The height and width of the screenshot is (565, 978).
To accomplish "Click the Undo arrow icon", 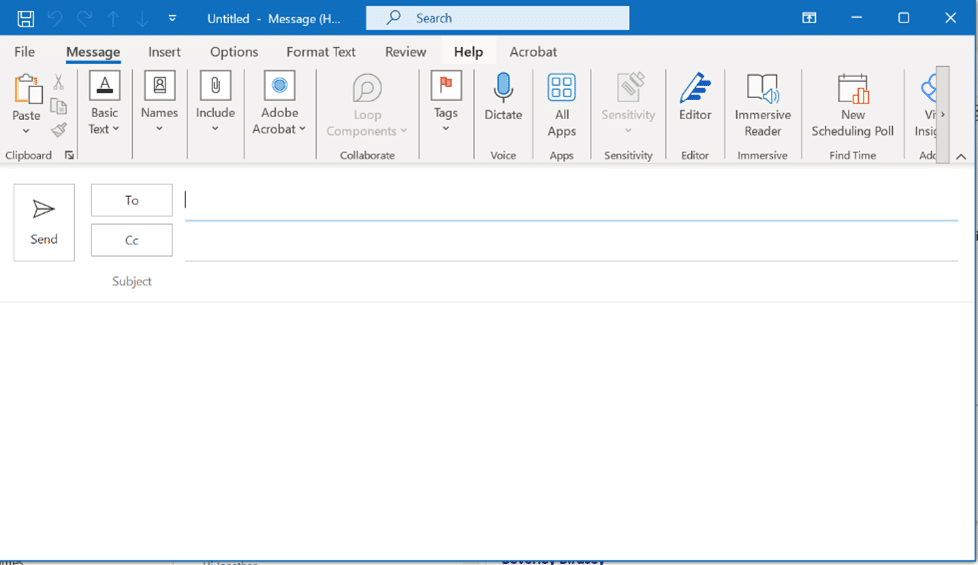I will tap(55, 19).
